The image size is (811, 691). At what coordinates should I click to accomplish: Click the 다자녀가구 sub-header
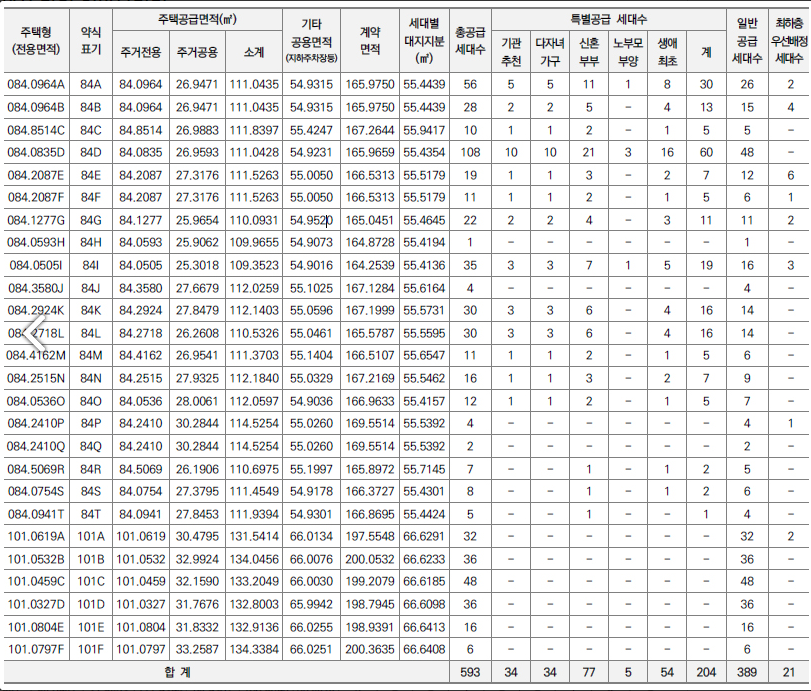click(550, 52)
